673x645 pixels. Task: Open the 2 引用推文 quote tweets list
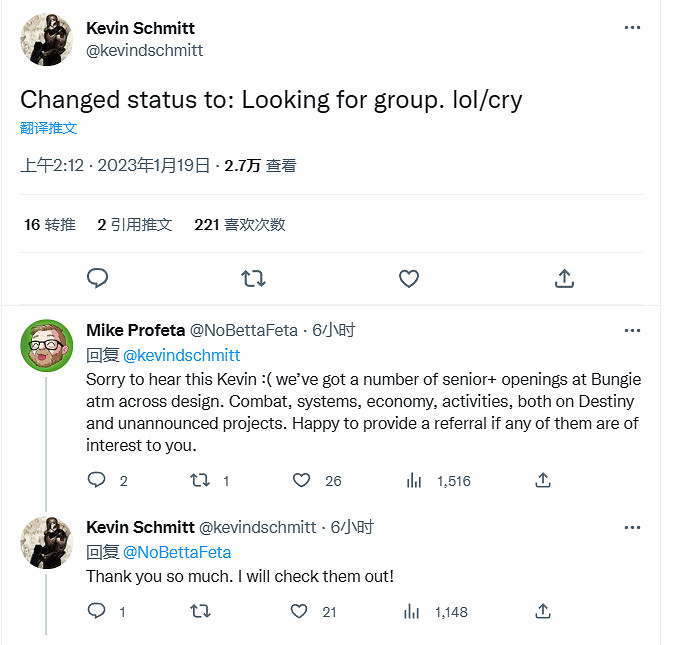(x=135, y=225)
